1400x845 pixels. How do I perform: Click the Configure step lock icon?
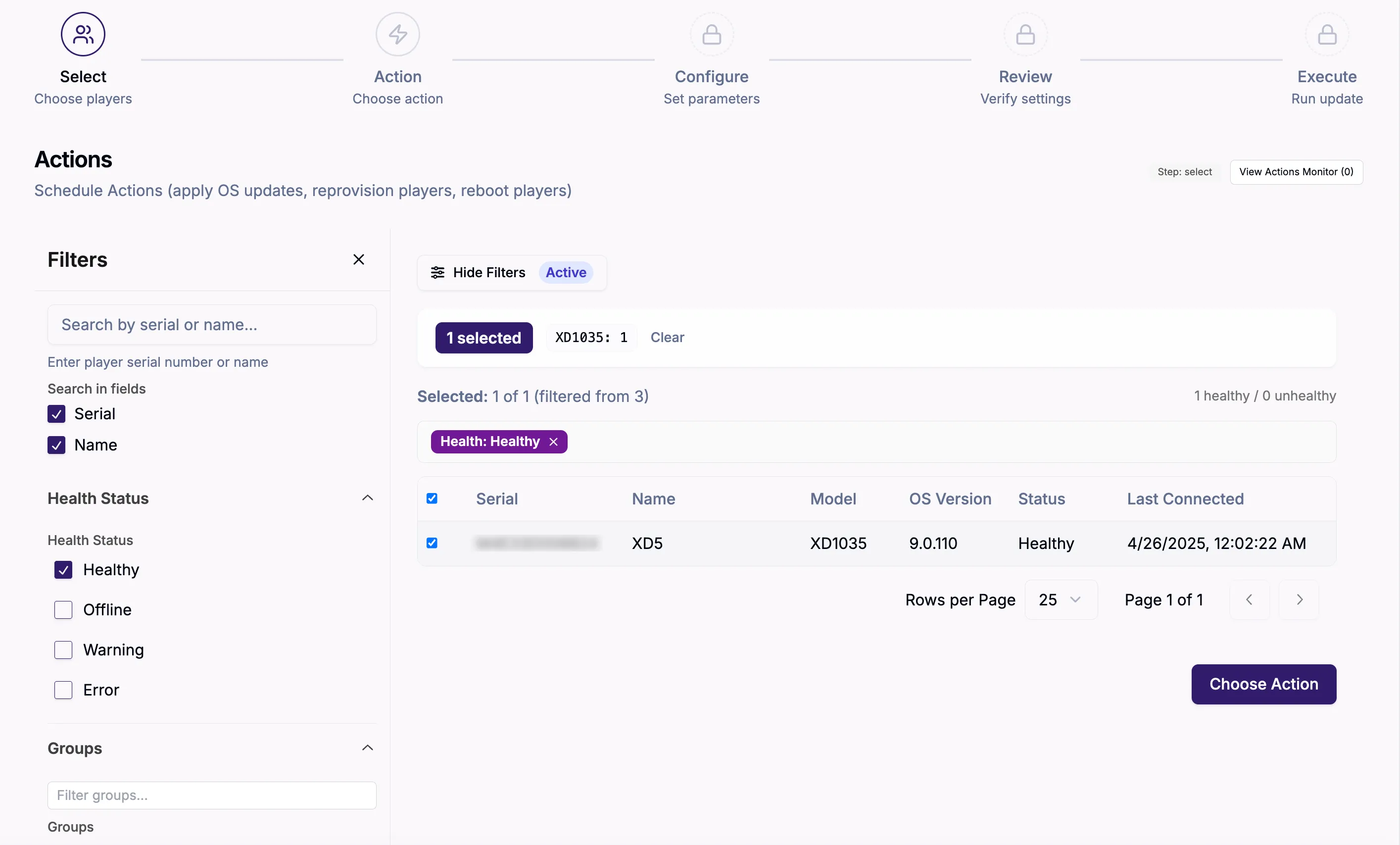pyautogui.click(x=711, y=35)
